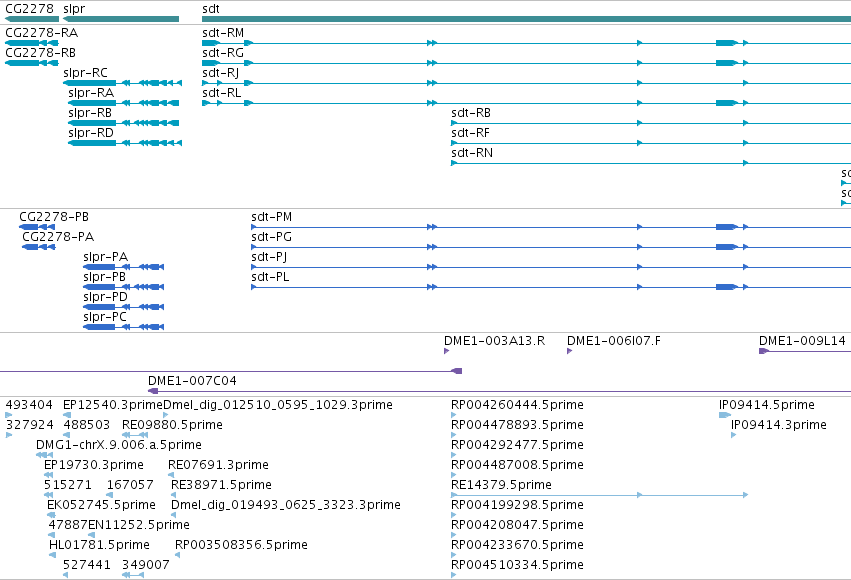This screenshot has width=851, height=580.
Task: Select the slpr gene bar
Action: pyautogui.click(x=121, y=19)
